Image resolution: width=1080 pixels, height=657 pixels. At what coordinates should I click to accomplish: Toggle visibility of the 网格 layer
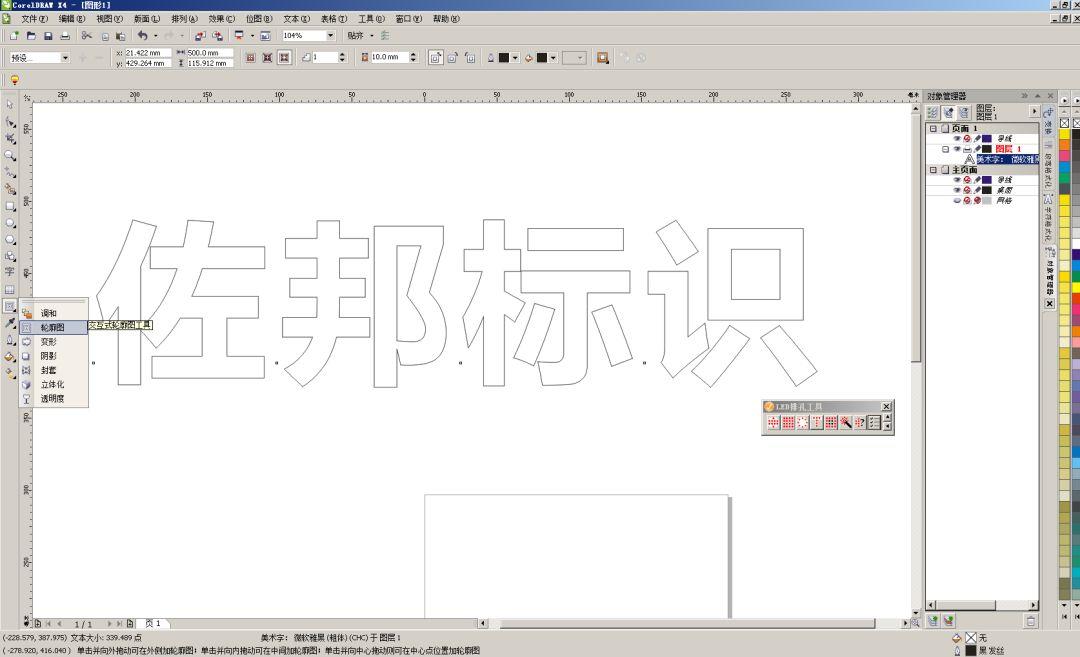pyautogui.click(x=956, y=200)
